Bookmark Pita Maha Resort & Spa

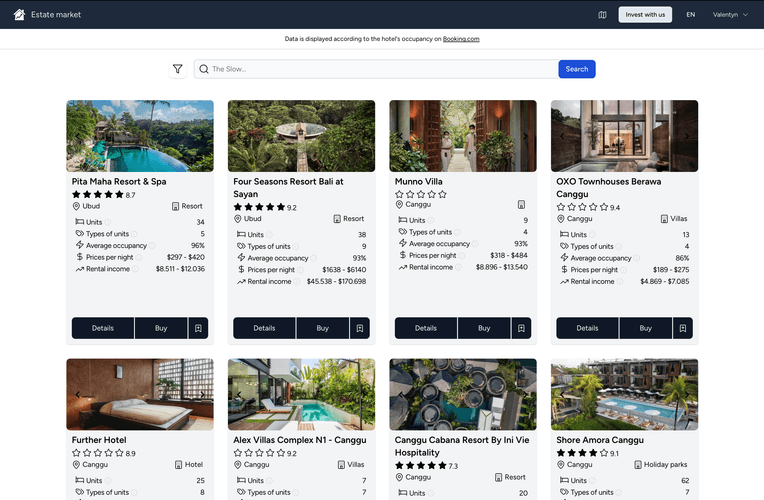[x=198, y=328]
